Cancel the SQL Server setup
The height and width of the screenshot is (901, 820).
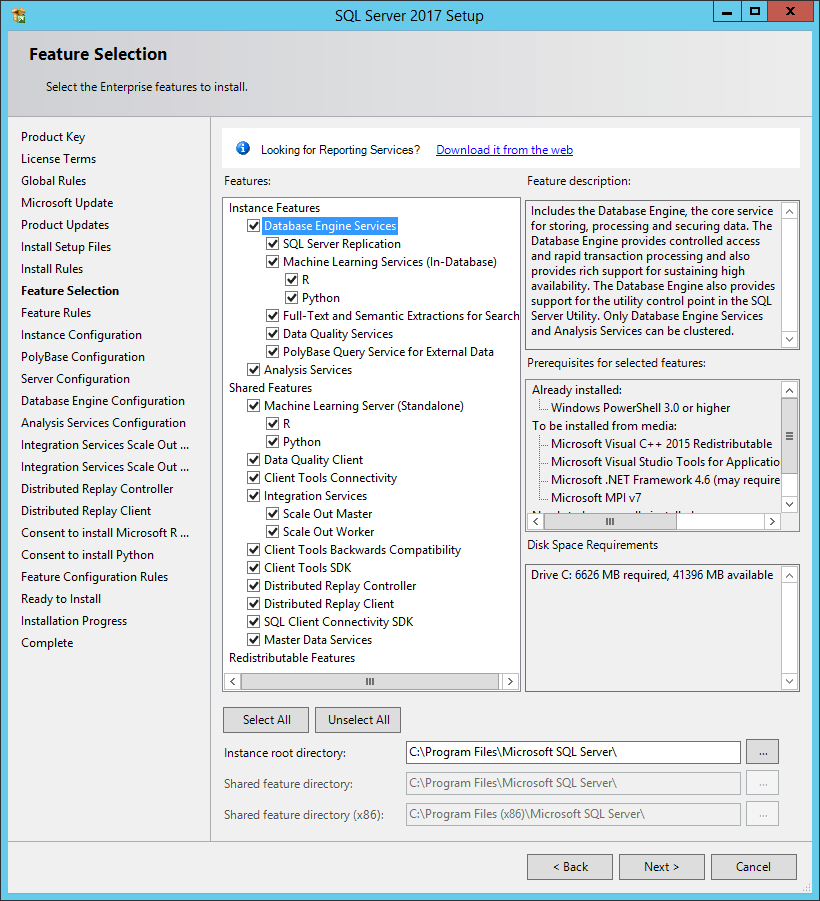pyautogui.click(x=753, y=867)
